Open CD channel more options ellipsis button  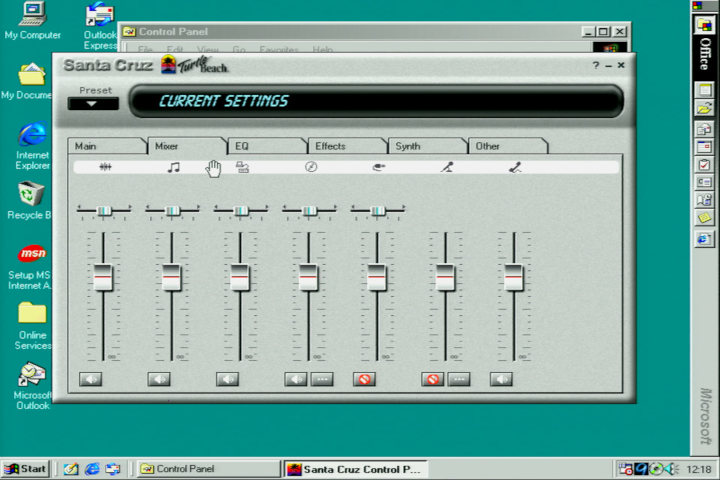[x=322, y=379]
